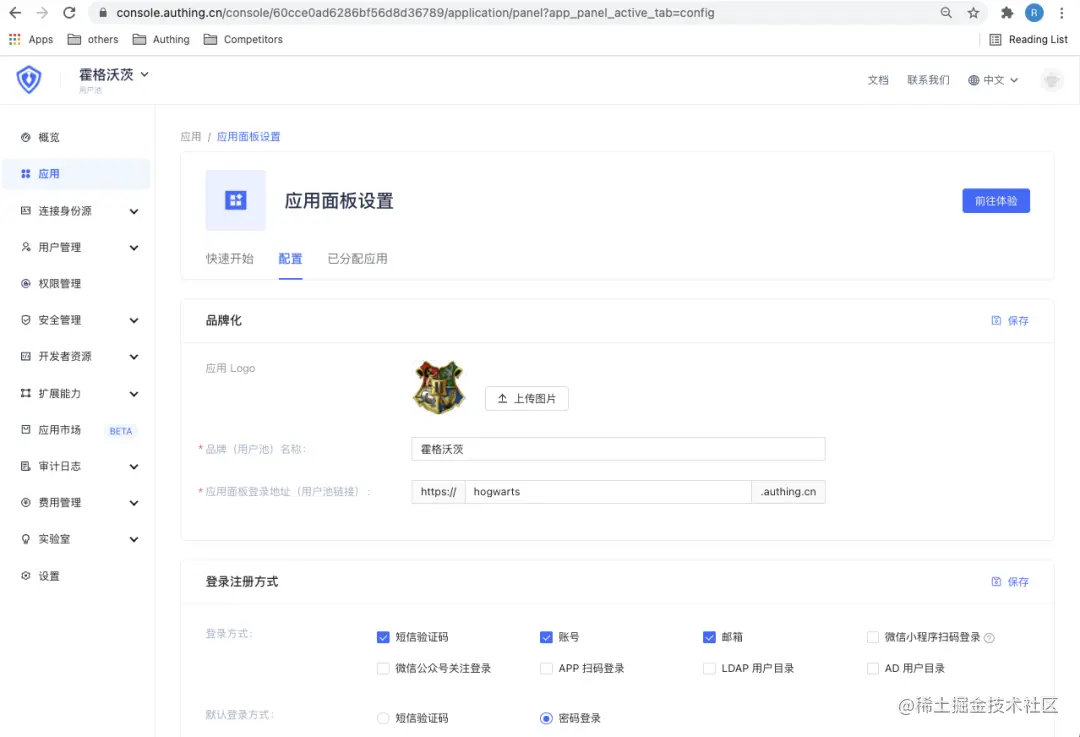This screenshot has width=1080, height=737.
Task: Click the 应用市场 sidebar icon
Action: pyautogui.click(x=25, y=430)
